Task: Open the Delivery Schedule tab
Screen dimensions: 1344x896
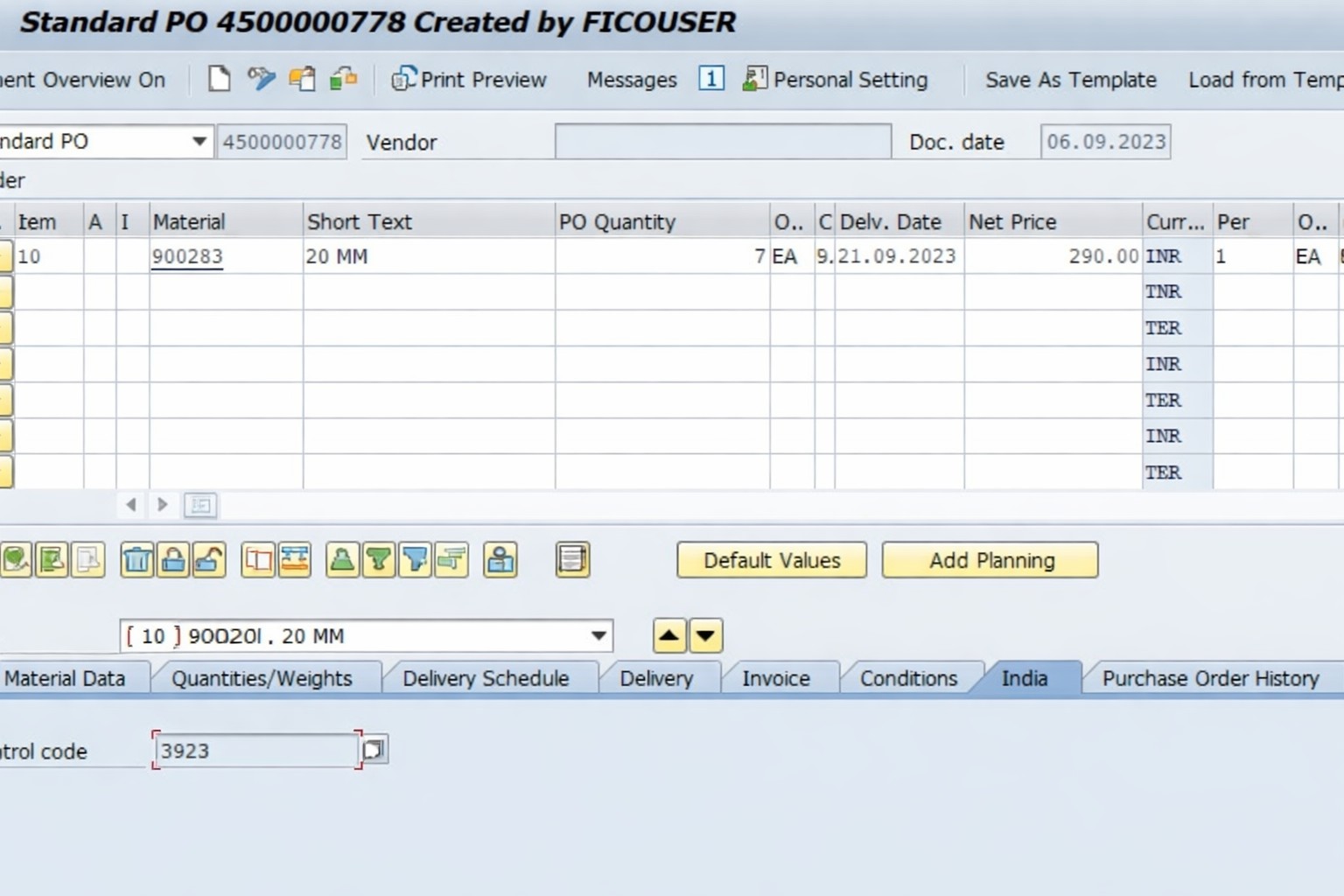Action: (x=486, y=678)
